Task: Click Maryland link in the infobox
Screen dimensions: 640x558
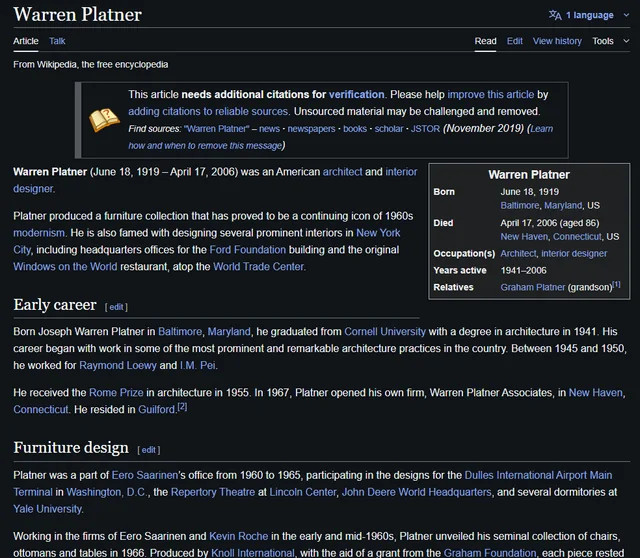Action: tap(563, 205)
